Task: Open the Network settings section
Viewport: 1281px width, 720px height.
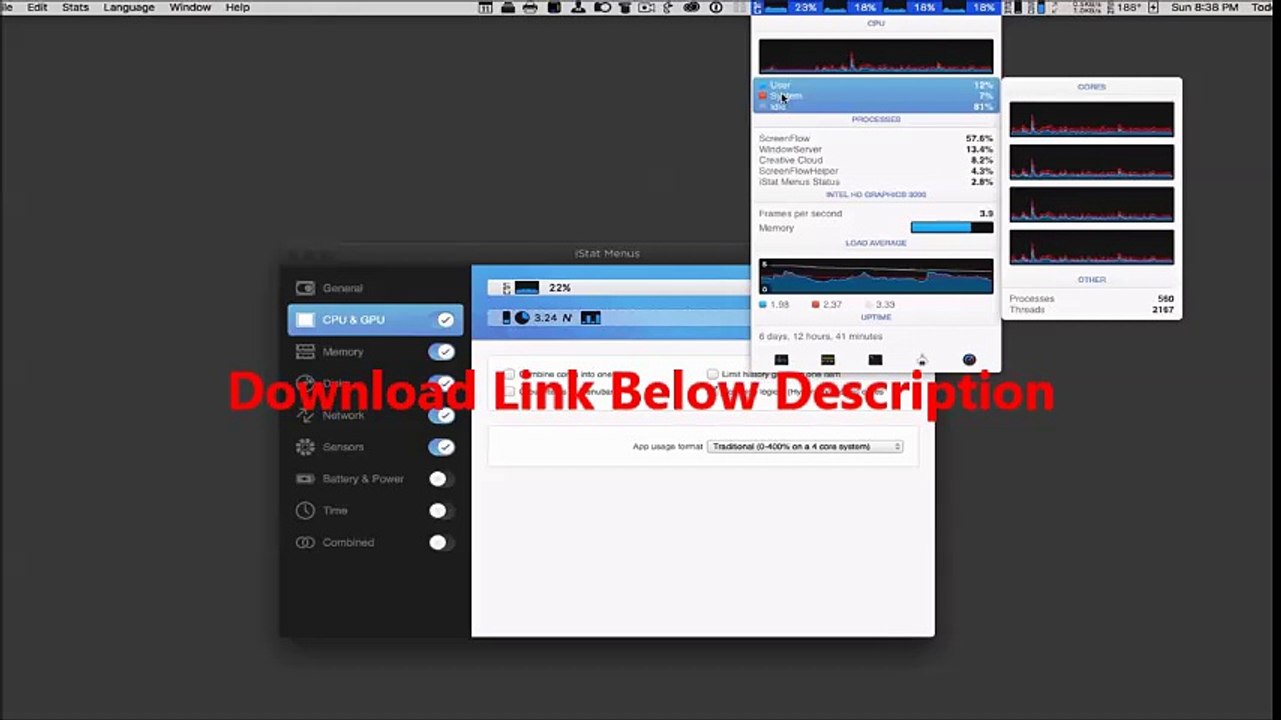Action: tap(375, 415)
